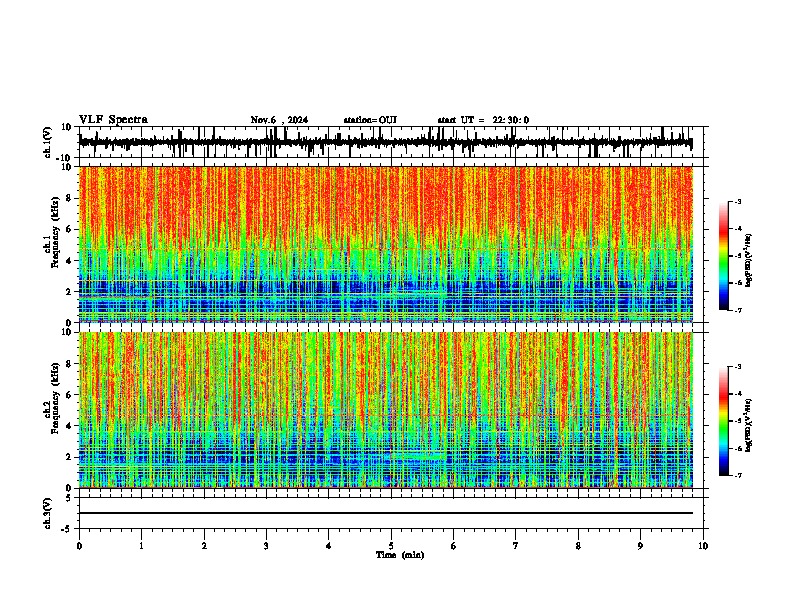The image size is (792, 612).
Task: Click the "5" tick on ch.3(V) axis
Action: (x=70, y=498)
